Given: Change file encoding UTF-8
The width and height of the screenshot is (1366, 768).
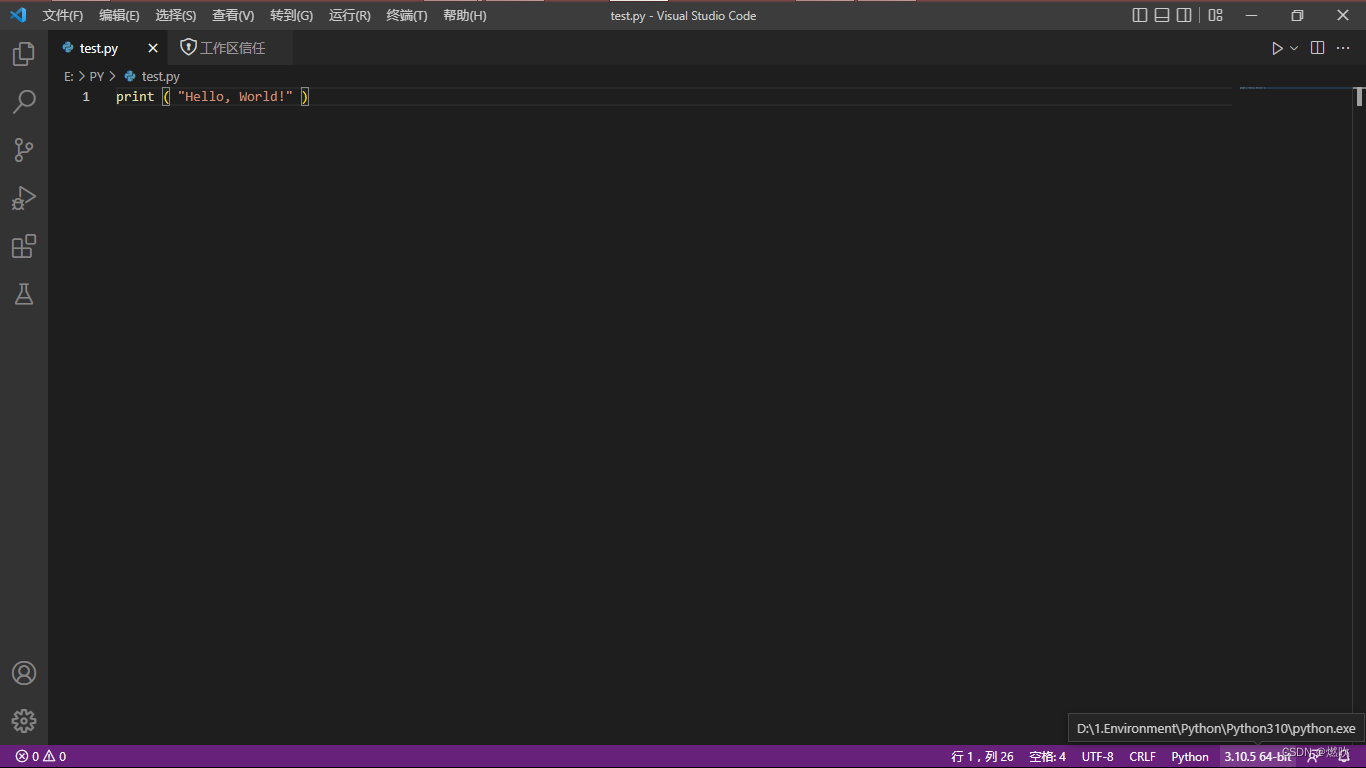Looking at the screenshot, I should pos(1097,757).
